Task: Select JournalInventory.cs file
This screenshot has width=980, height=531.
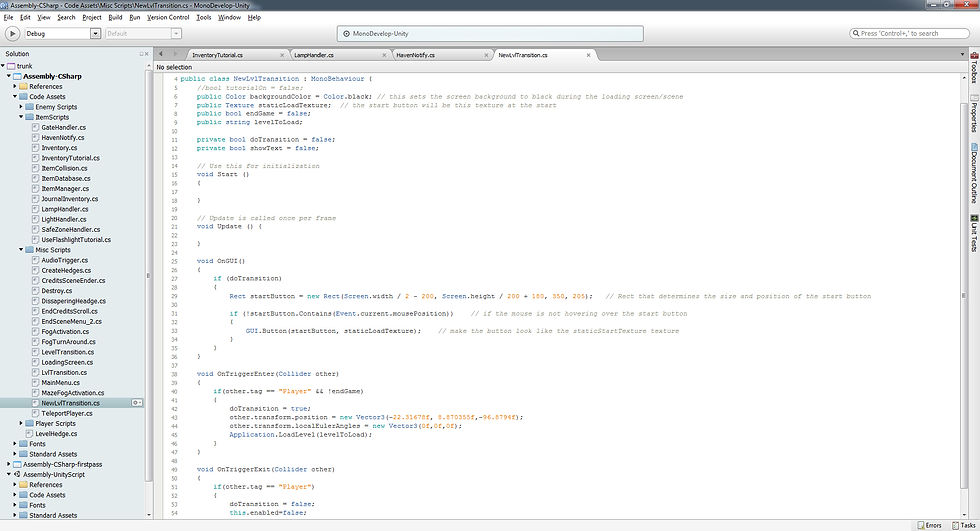Action: pyautogui.click(x=69, y=199)
